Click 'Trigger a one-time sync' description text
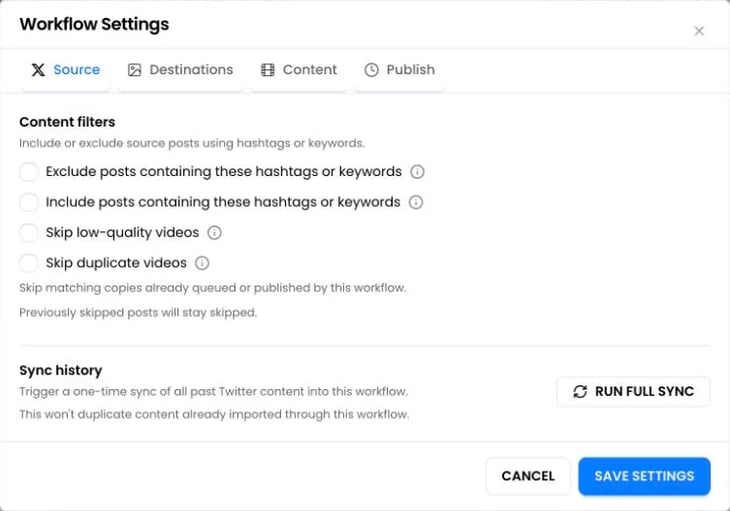Screen dimensions: 730x511 213,391
